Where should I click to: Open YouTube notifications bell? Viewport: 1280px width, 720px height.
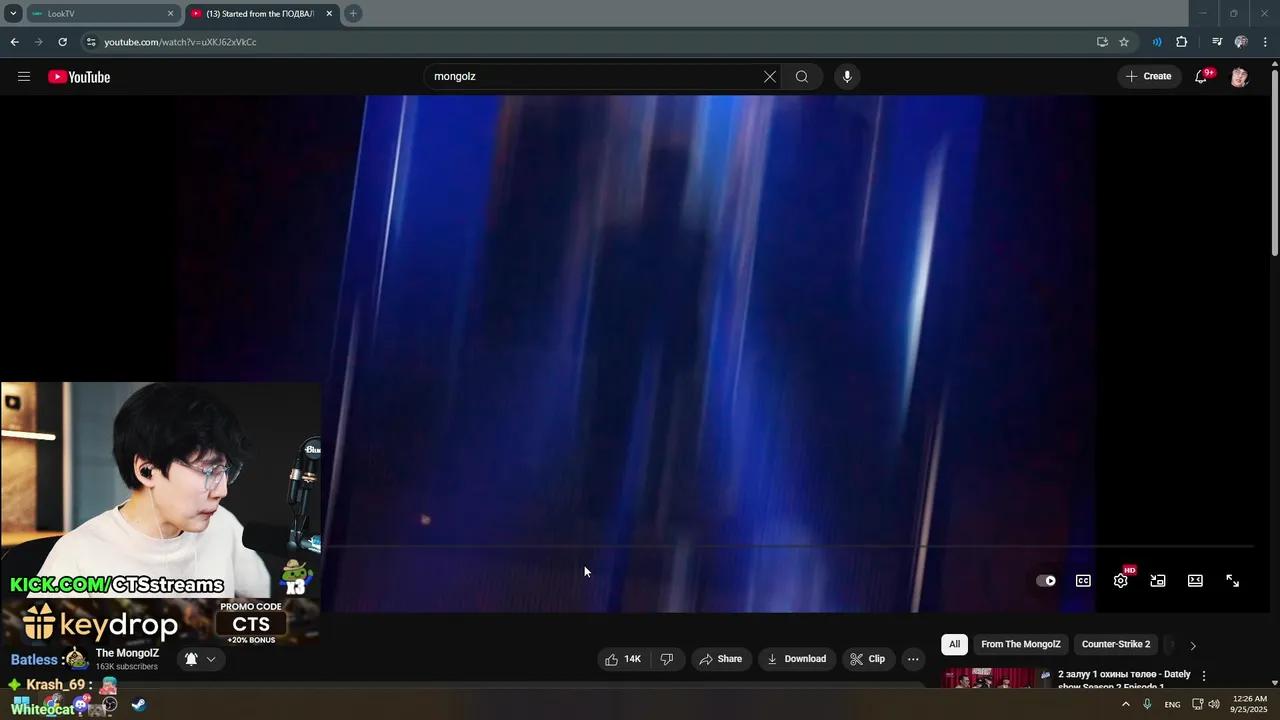pyautogui.click(x=1202, y=77)
